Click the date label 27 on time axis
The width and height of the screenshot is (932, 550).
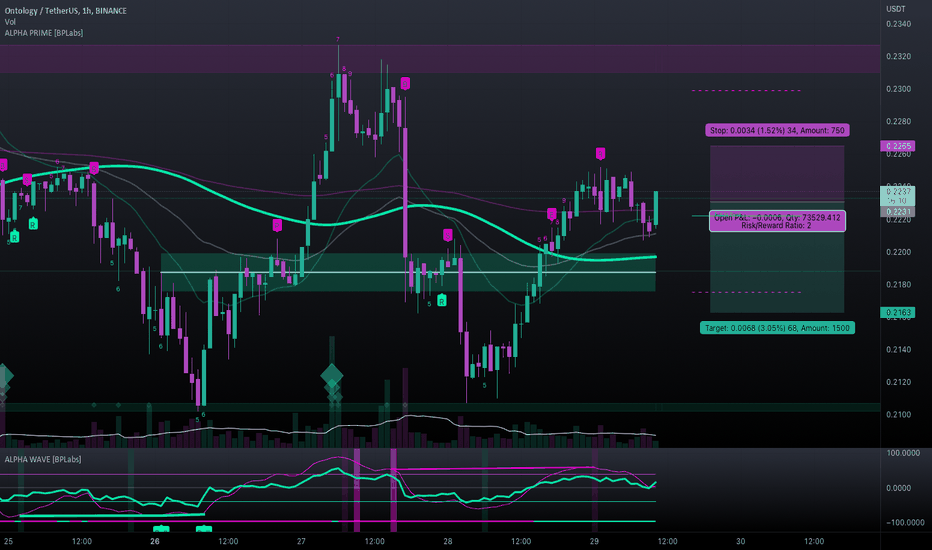301,541
